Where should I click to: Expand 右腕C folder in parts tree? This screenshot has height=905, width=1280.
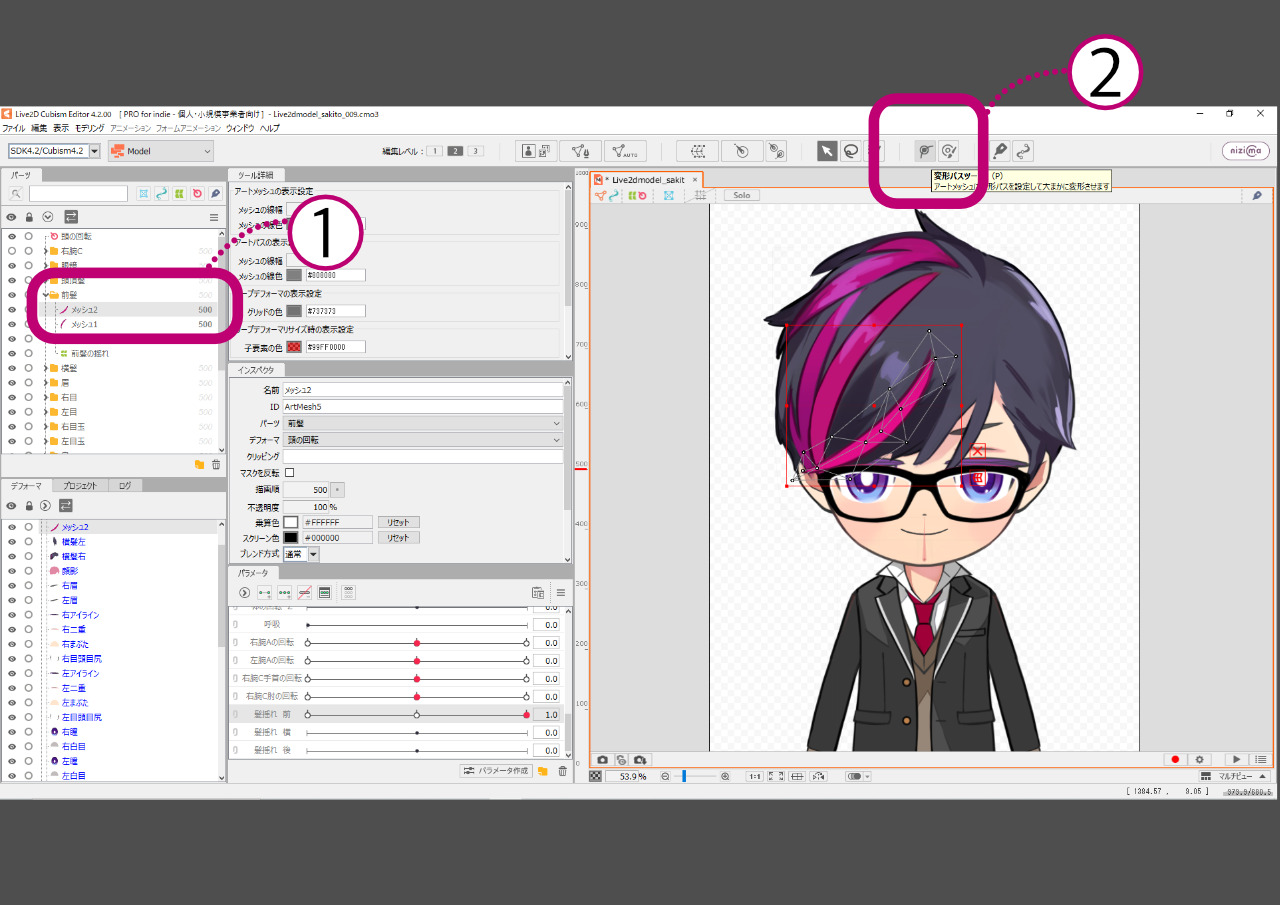46,251
